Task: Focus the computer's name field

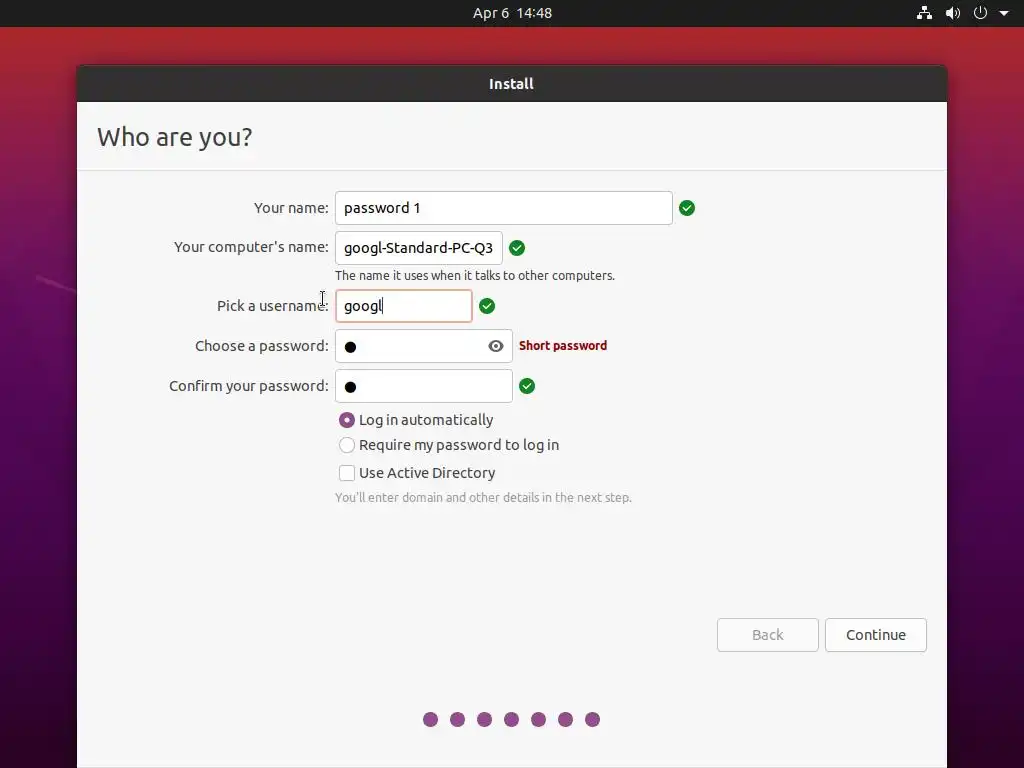Action: point(419,248)
